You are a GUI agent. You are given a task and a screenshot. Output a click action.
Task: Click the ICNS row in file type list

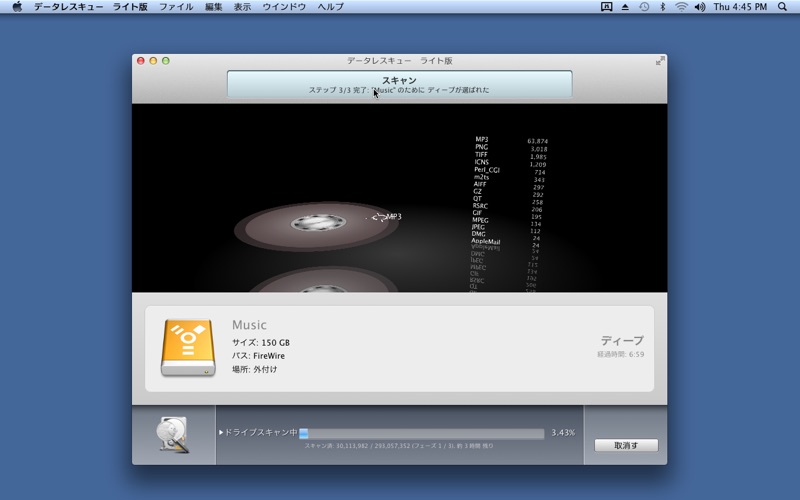point(511,163)
